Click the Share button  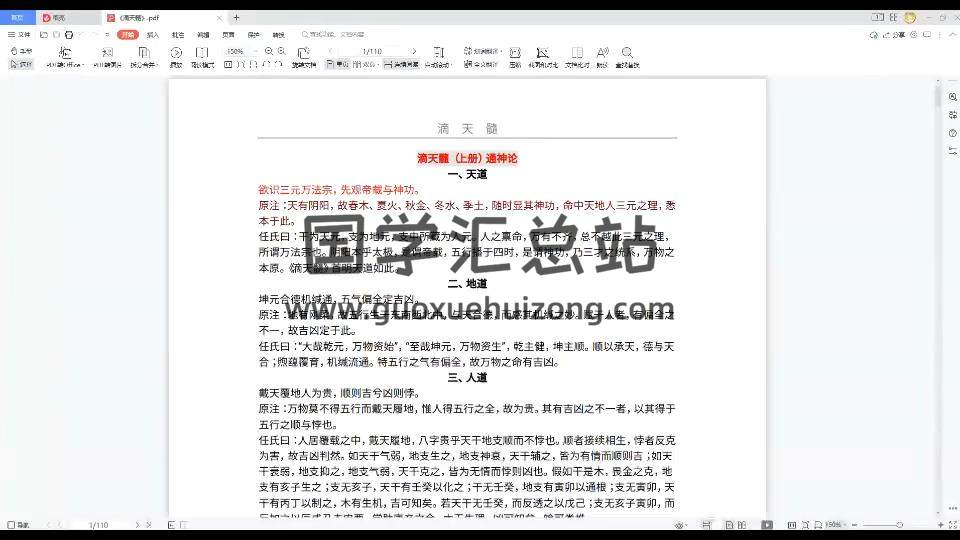pos(895,34)
